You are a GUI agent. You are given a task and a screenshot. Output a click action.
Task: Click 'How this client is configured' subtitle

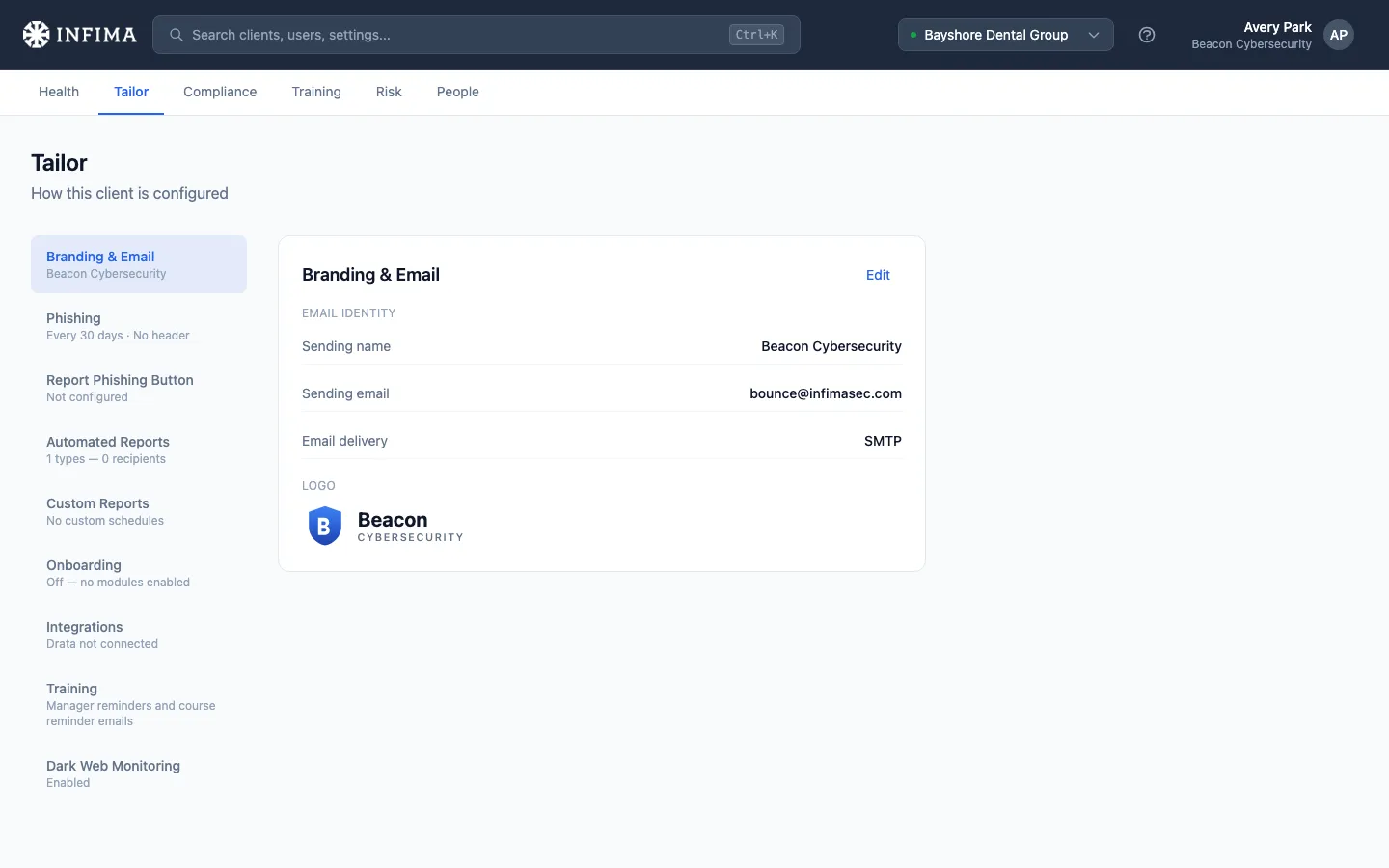click(x=129, y=193)
